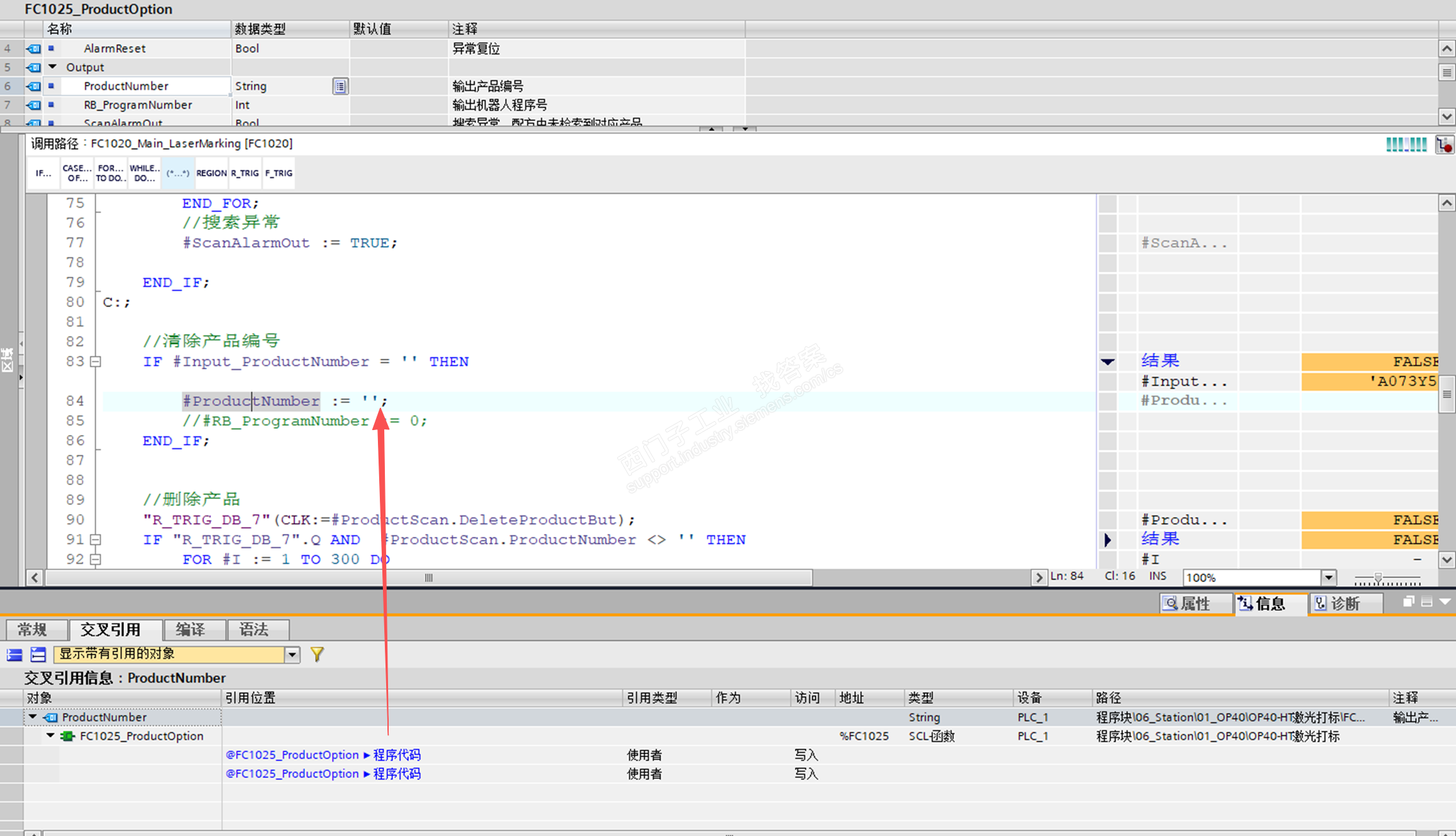Collapse the Output section in interface table
The image size is (1456, 836).
pos(53,66)
